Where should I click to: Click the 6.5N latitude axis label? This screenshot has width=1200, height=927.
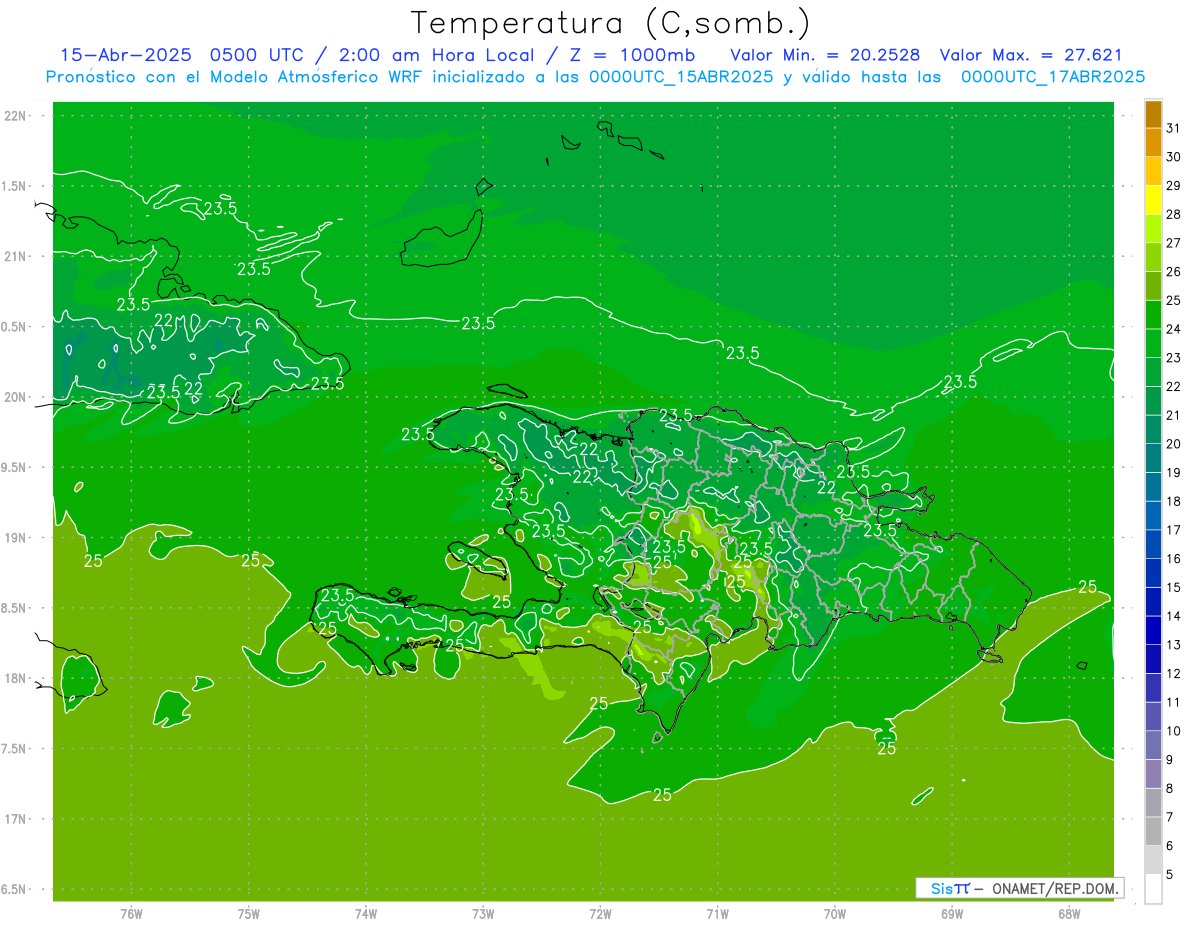(x=15, y=890)
